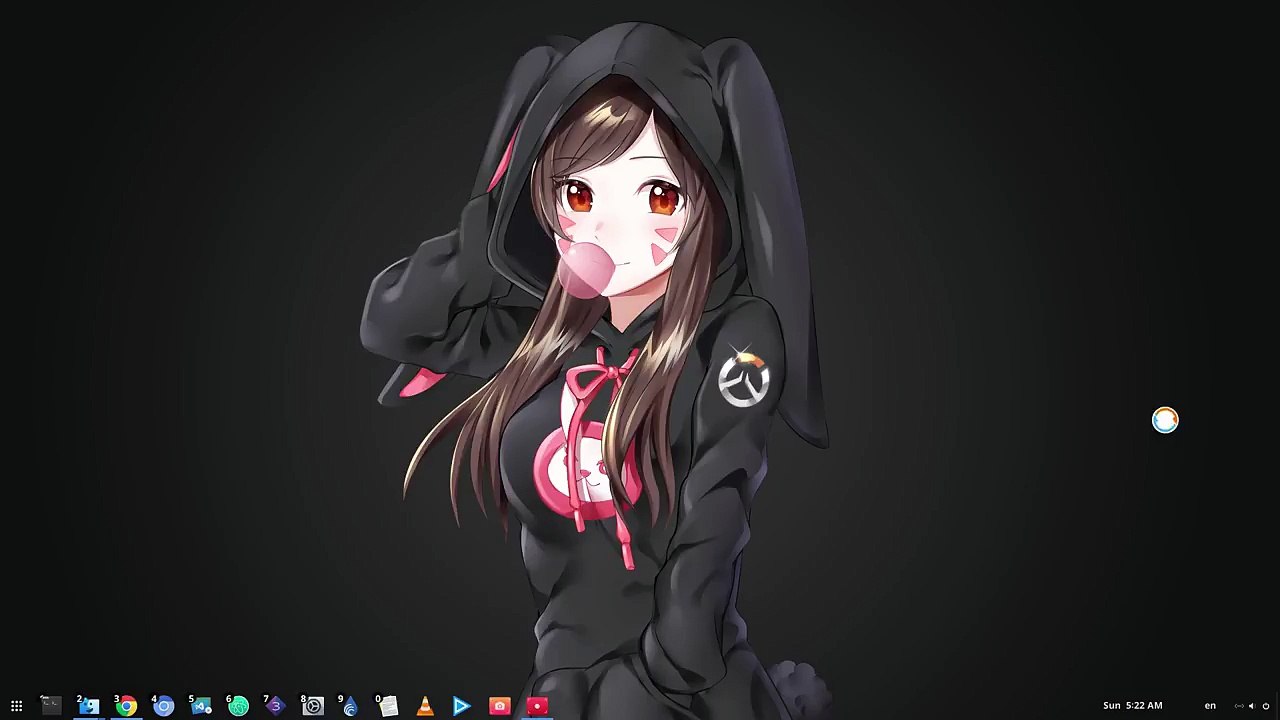Open the power menu icon
This screenshot has height=720, width=1280.
pyautogui.click(x=1265, y=706)
